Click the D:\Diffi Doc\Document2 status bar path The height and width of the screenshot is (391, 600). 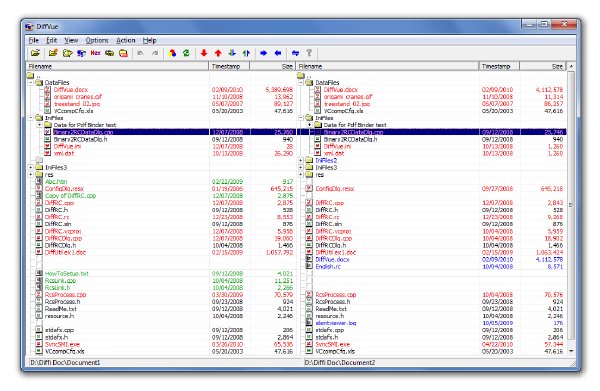340,362
